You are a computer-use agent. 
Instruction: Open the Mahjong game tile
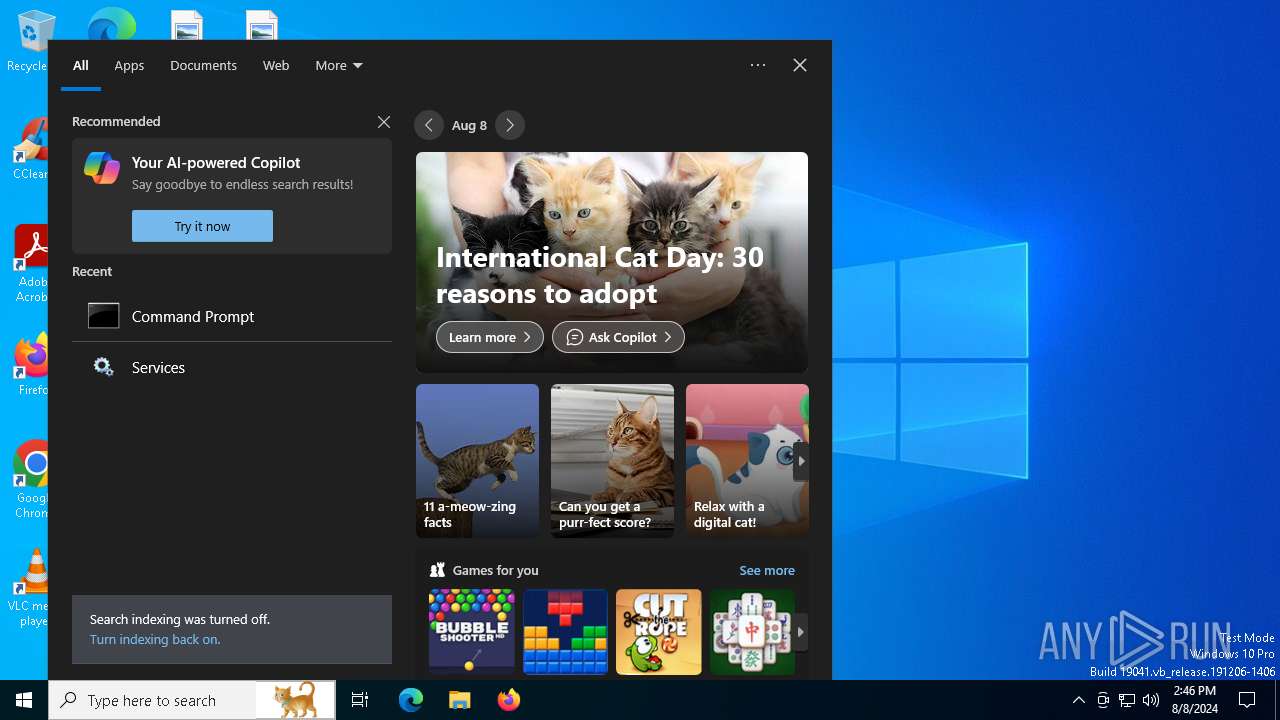point(752,632)
